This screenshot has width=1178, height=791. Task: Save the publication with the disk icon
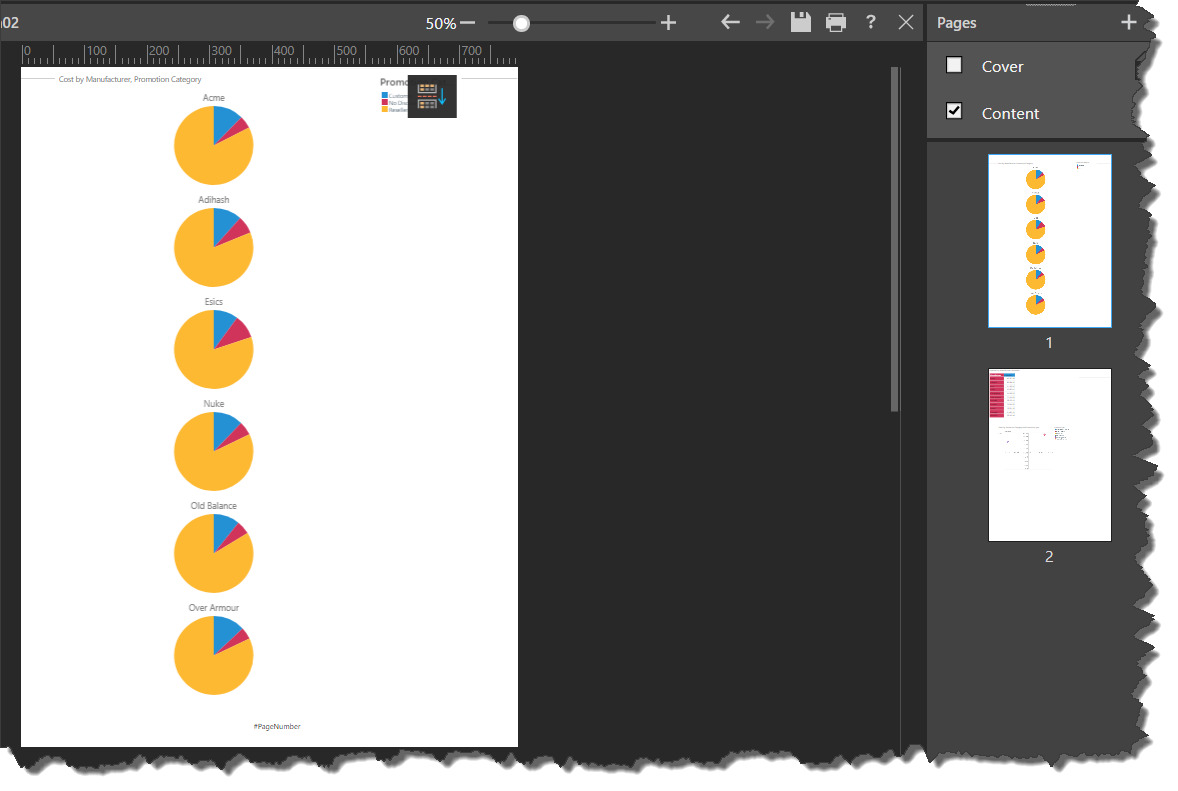800,22
